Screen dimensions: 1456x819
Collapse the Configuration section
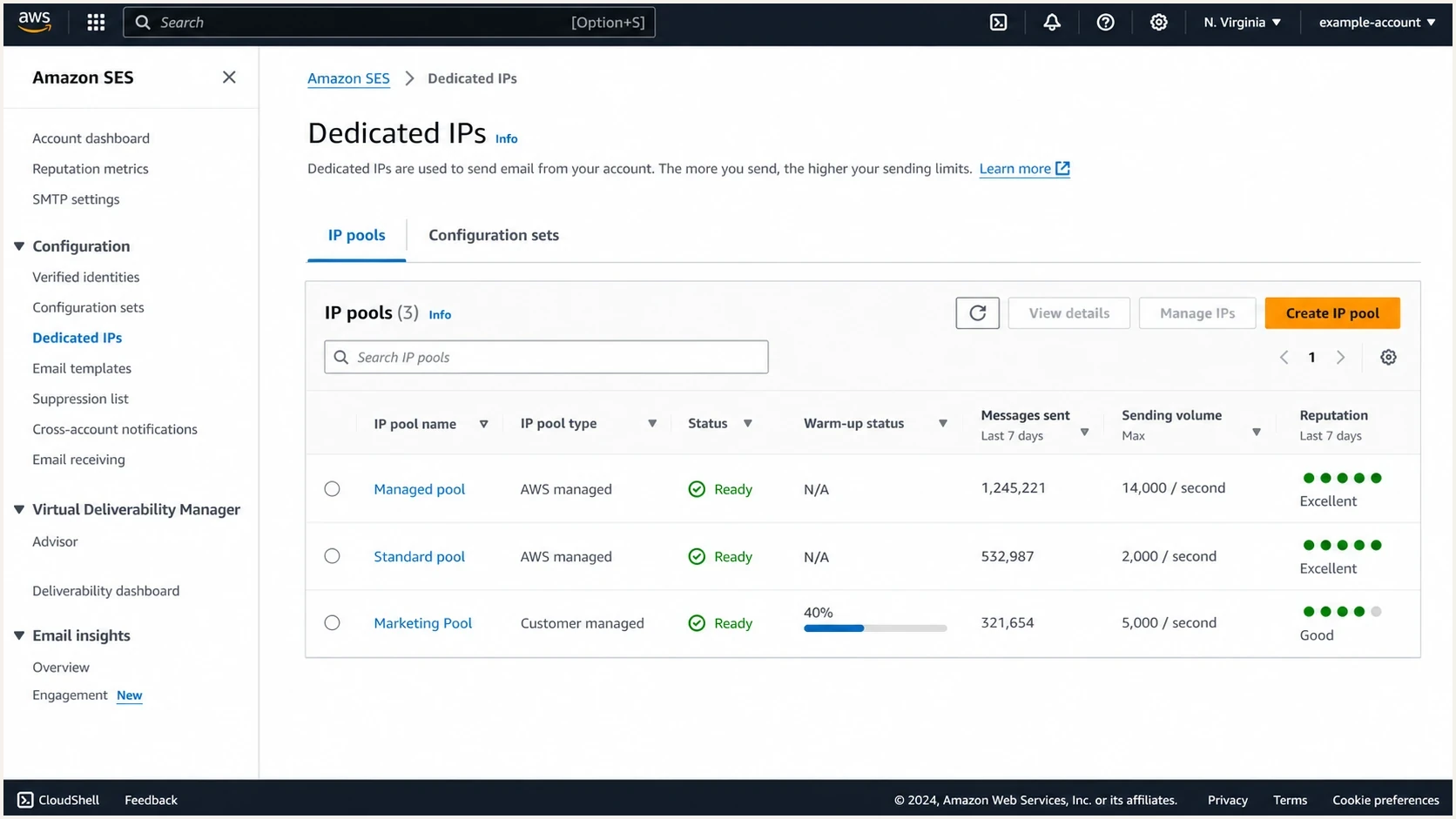tap(19, 246)
